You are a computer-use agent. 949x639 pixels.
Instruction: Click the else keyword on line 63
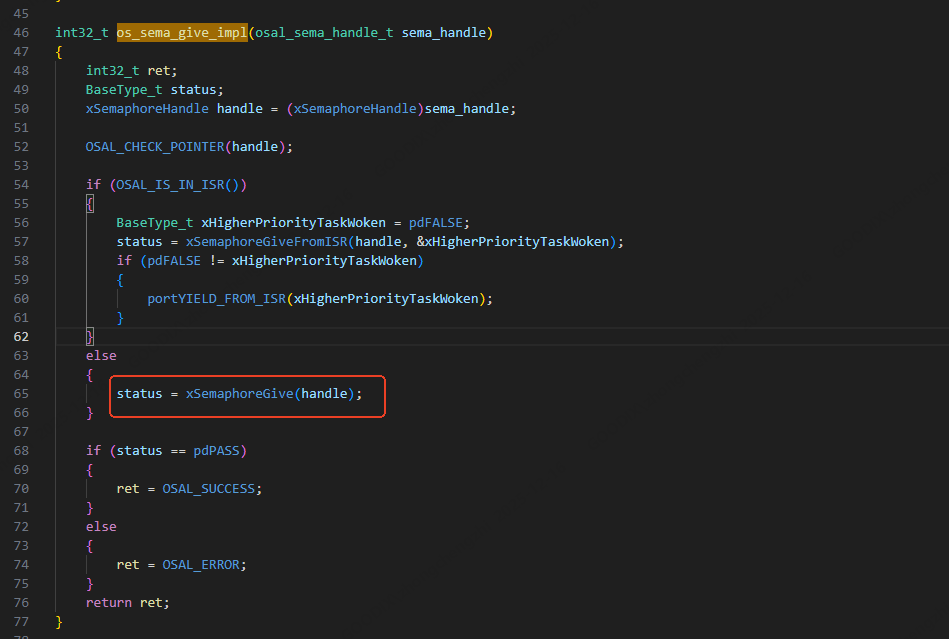pyautogui.click(x=101, y=356)
